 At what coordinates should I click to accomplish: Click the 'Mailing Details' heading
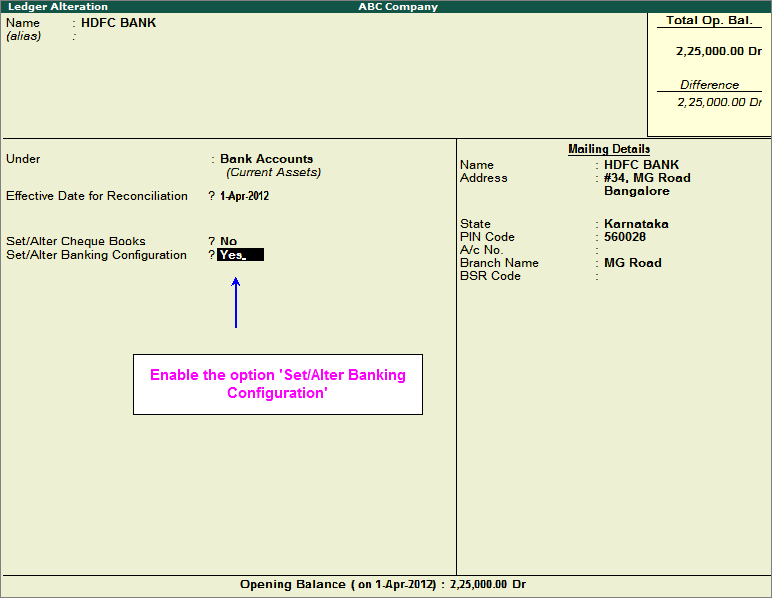point(609,149)
